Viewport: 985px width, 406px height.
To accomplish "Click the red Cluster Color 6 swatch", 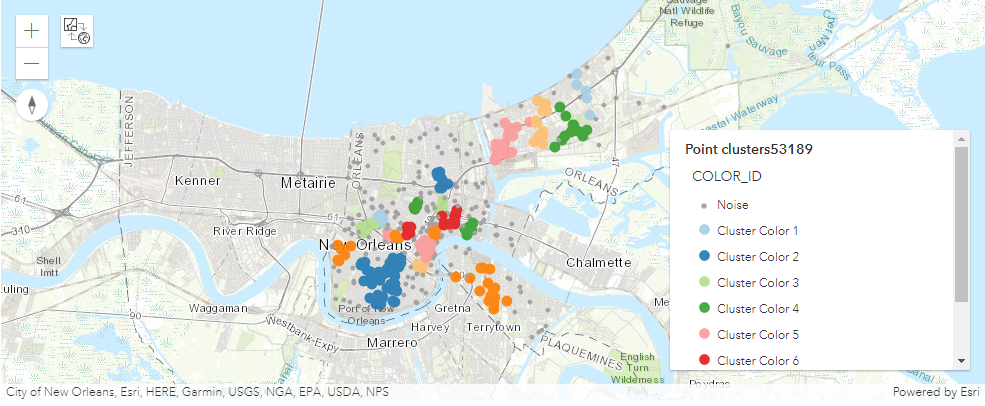I will [x=704, y=361].
